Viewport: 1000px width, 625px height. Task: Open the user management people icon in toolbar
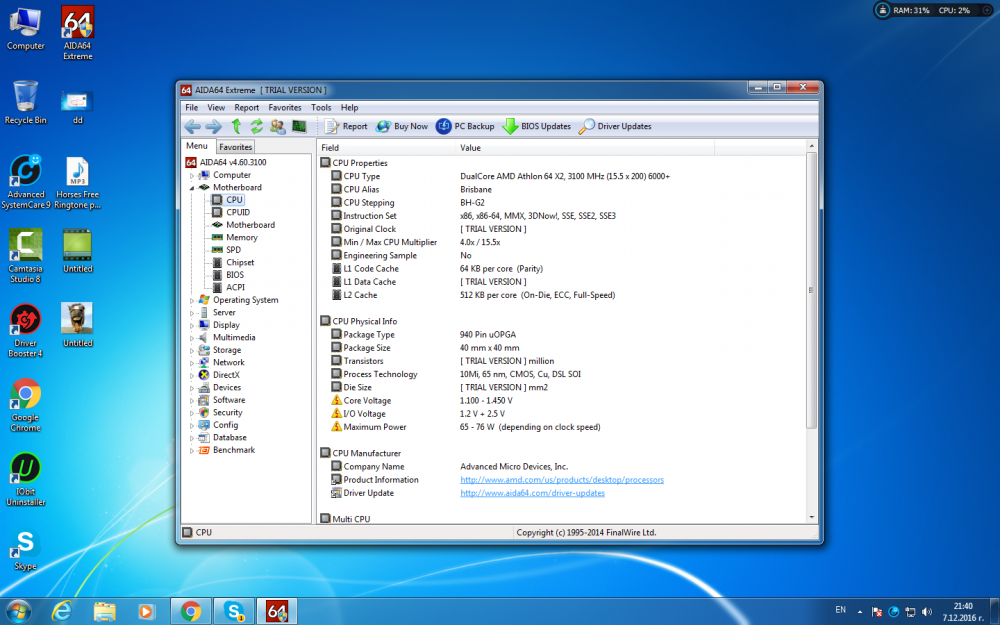coord(277,126)
